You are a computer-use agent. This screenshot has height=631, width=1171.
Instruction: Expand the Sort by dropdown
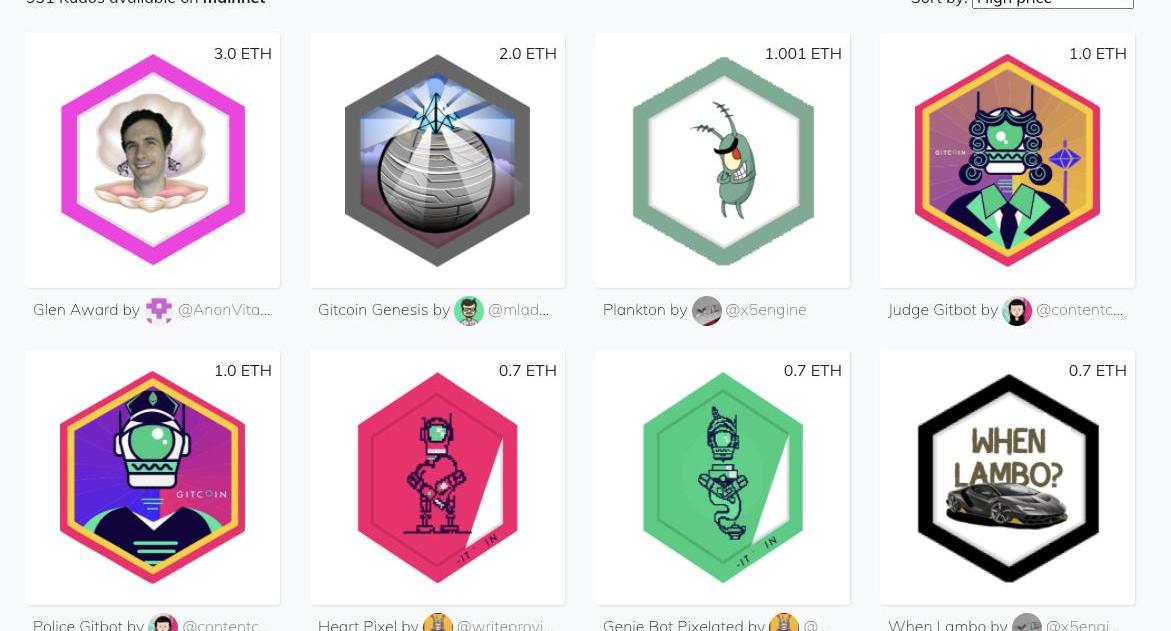(1052, 4)
